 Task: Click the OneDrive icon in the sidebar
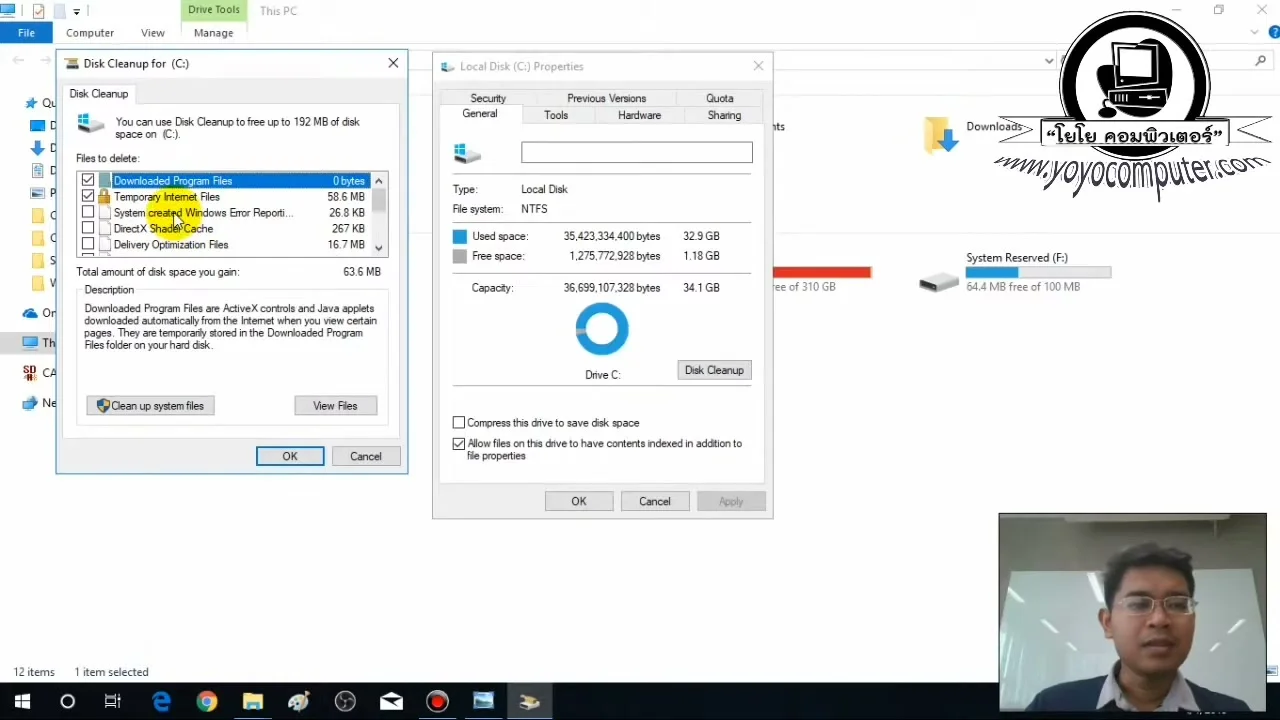(x=30, y=312)
